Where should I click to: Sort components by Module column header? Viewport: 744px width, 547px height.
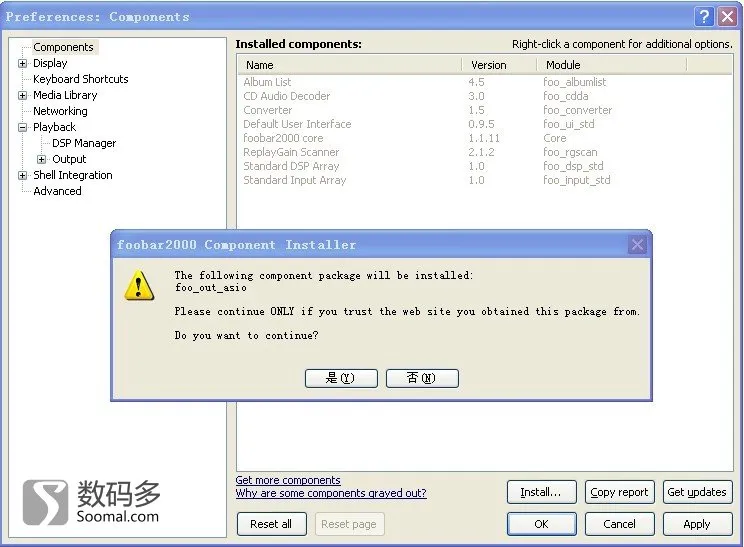[612, 65]
